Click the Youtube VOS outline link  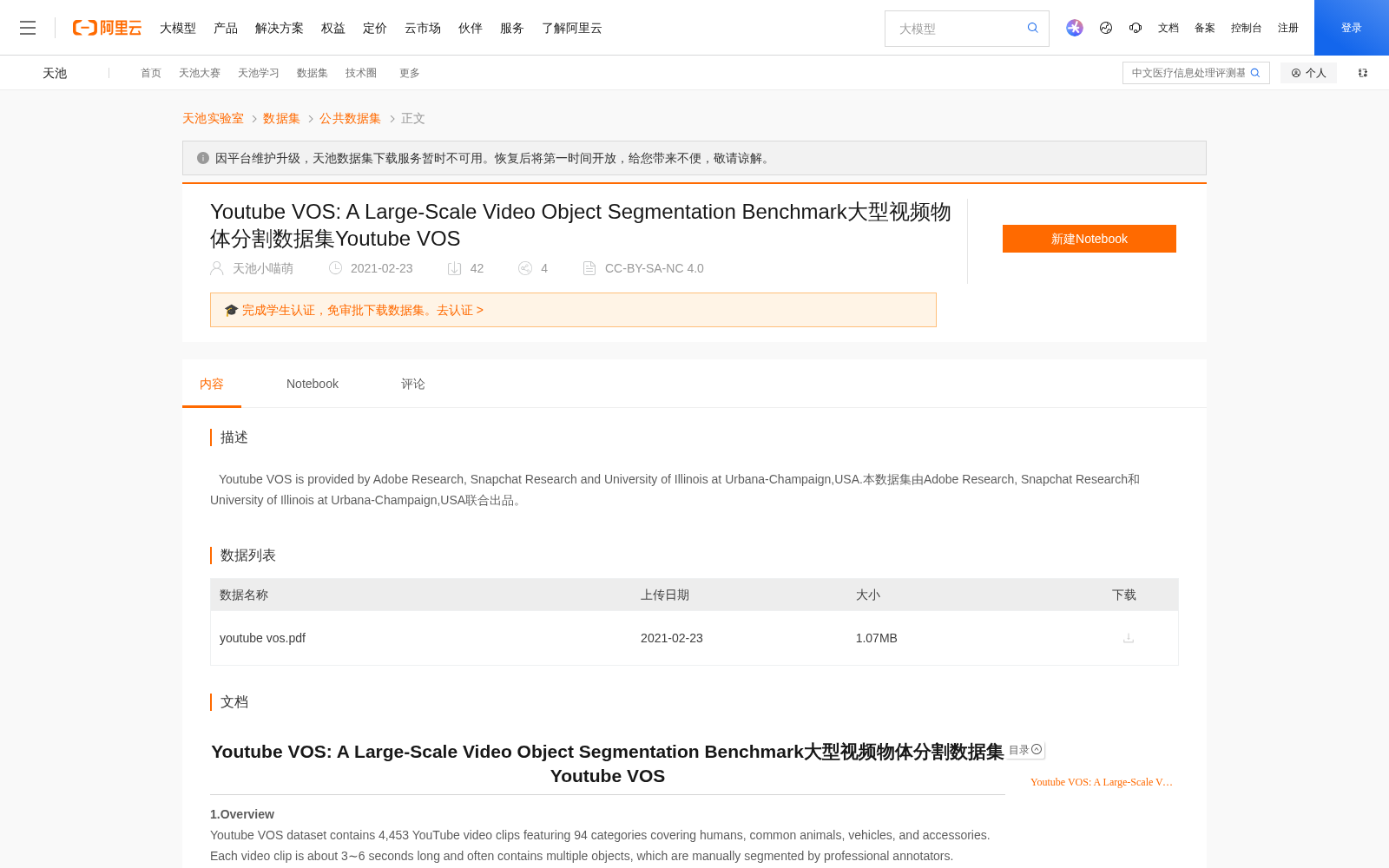tap(1102, 782)
